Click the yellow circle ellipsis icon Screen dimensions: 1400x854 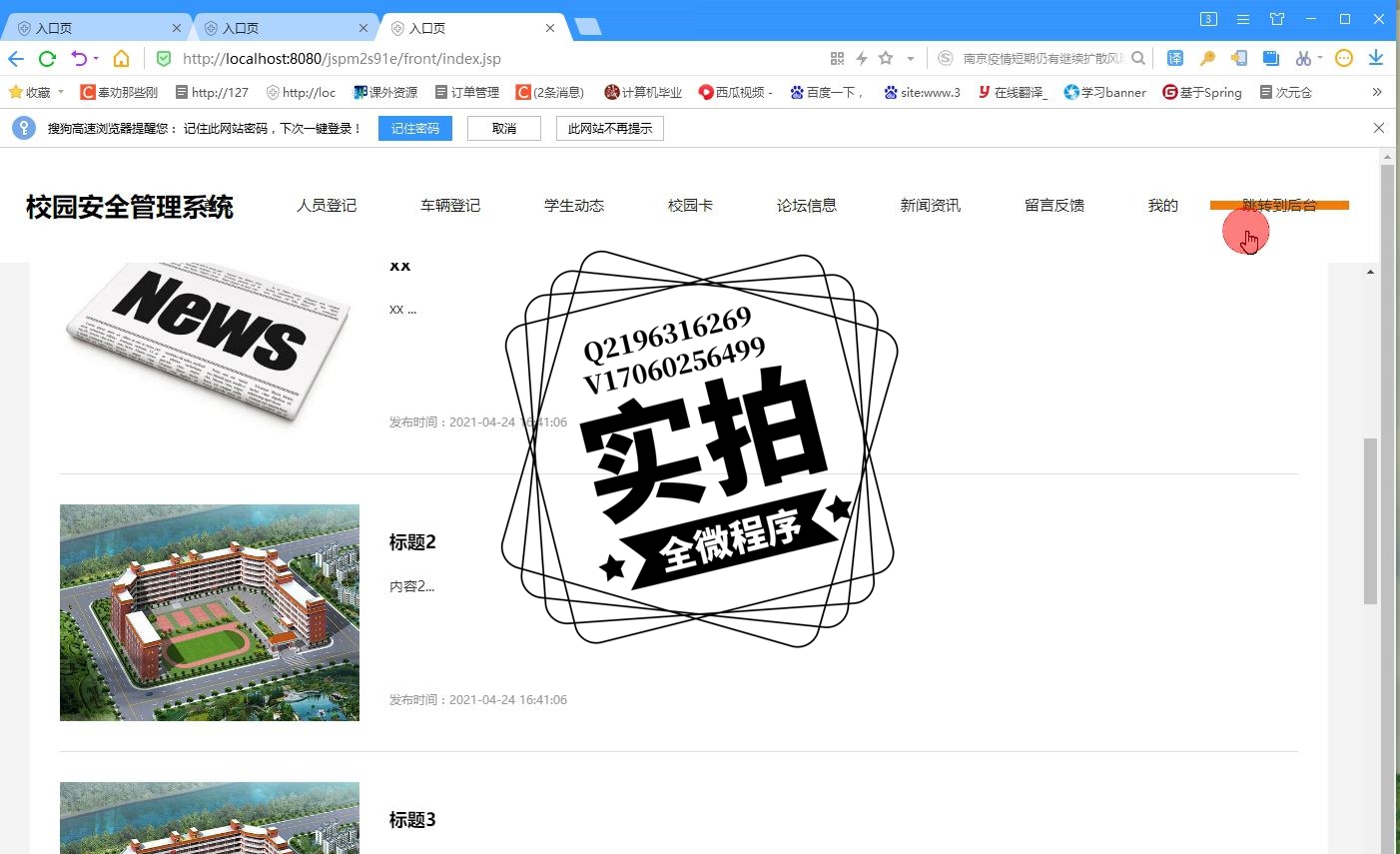(1344, 58)
